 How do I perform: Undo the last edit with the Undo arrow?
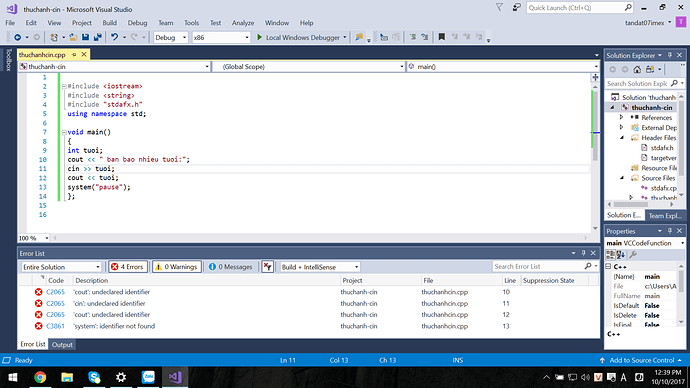point(114,37)
